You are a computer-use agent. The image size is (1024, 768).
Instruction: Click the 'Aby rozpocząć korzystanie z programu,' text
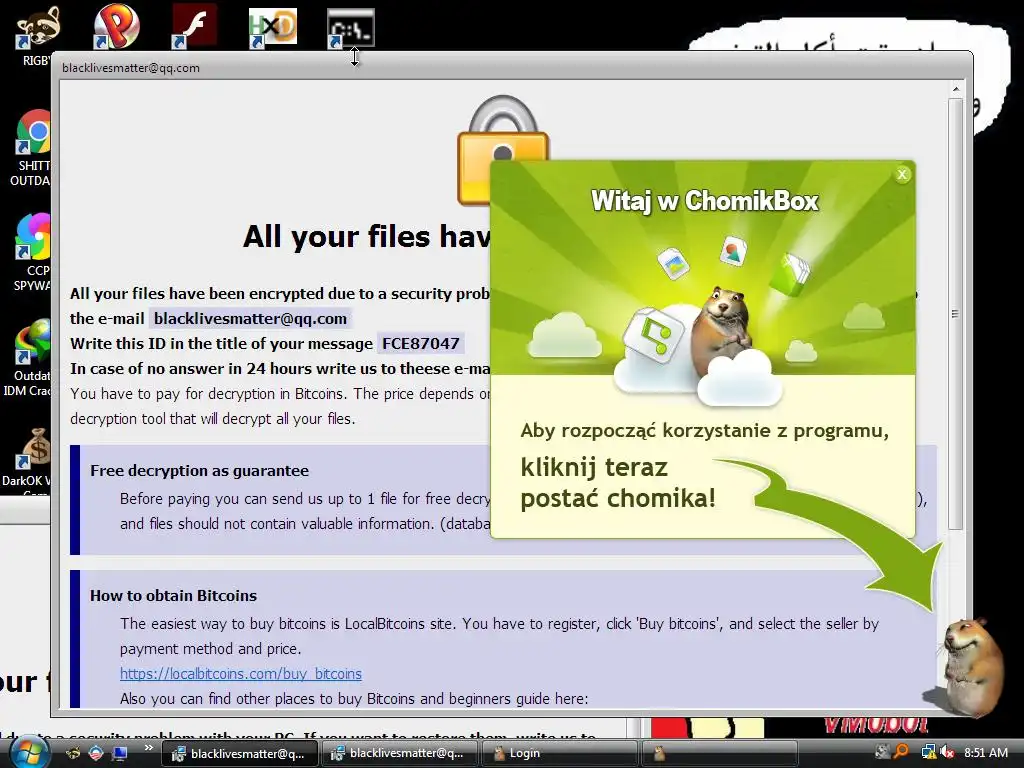coord(704,431)
